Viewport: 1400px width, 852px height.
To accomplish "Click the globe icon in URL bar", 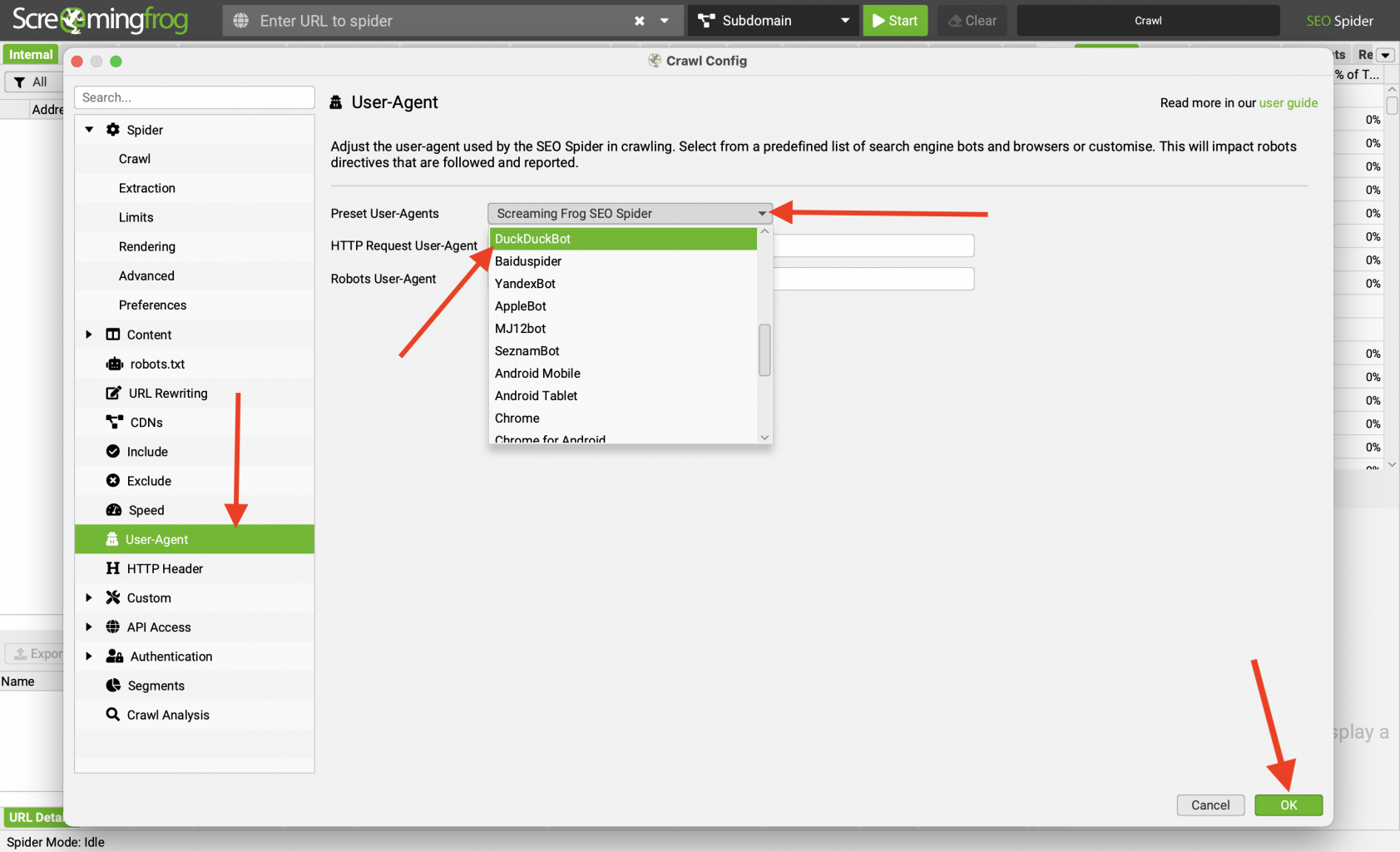I will point(240,21).
